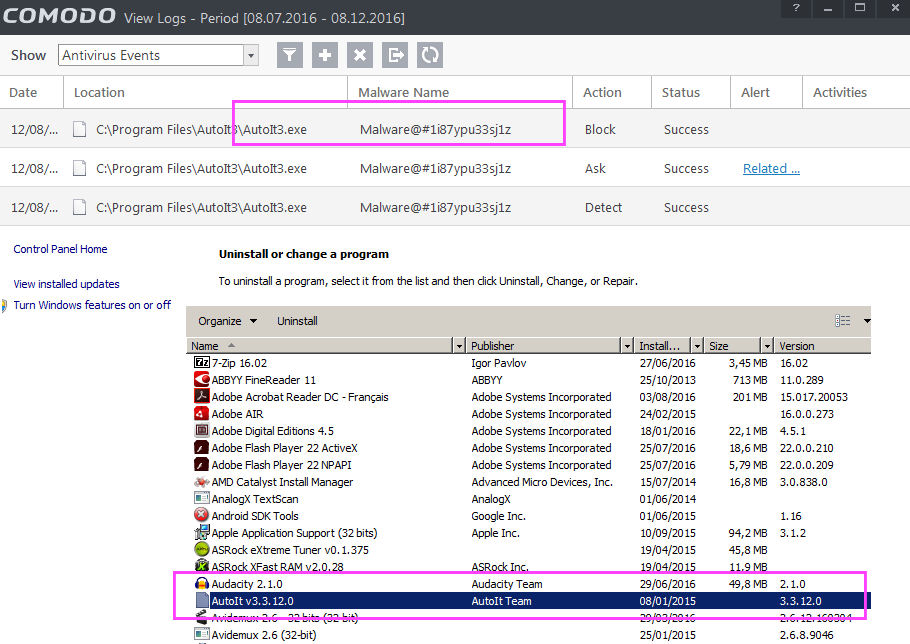Click the Apple Inc. publisher cell
910x644 pixels.
pyautogui.click(x=495, y=533)
